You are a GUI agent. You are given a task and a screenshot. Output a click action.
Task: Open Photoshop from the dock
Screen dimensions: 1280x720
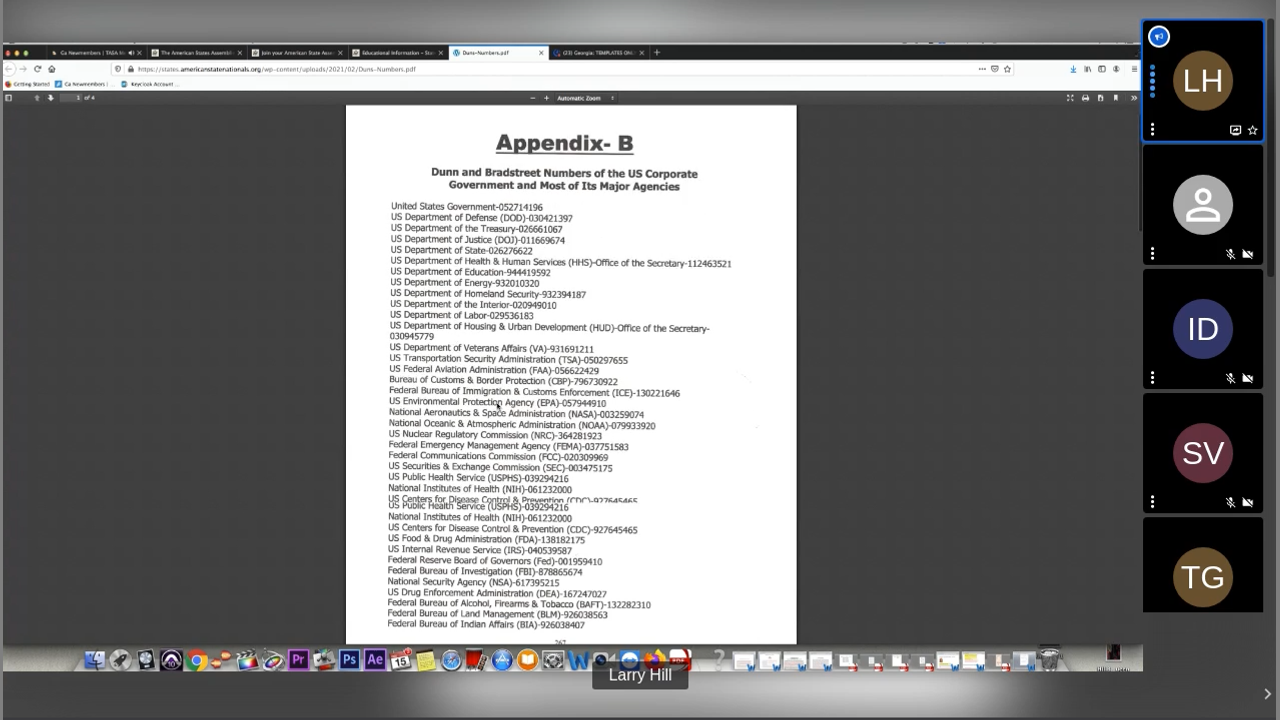(349, 660)
